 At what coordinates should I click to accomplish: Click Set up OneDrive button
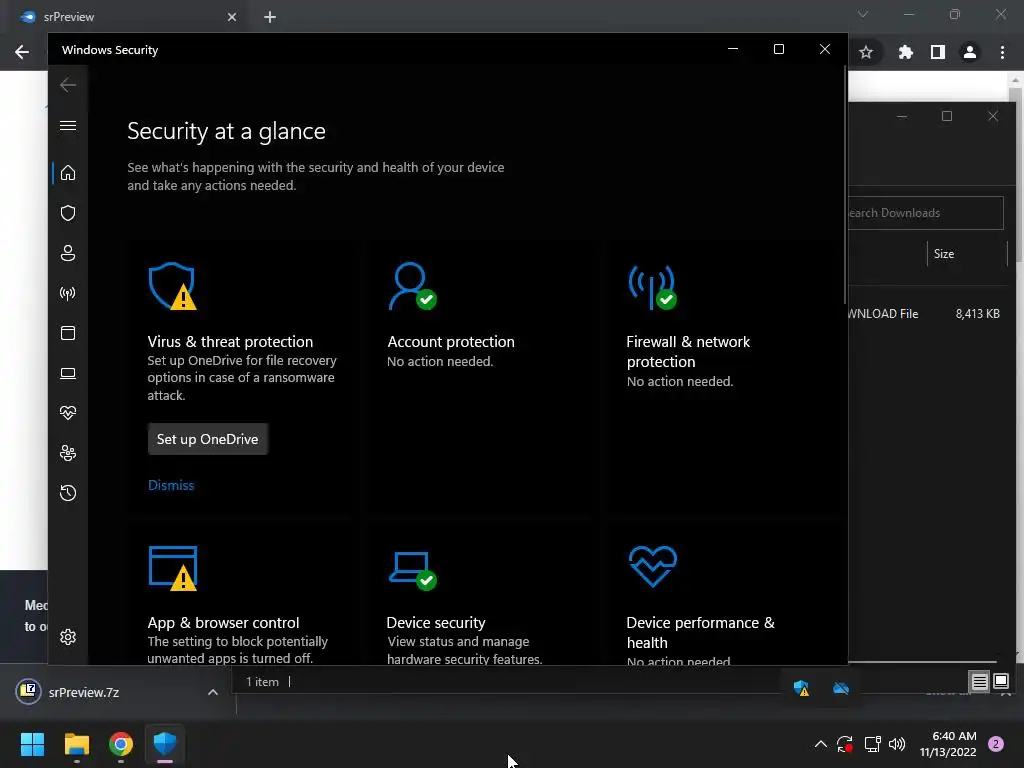(208, 439)
